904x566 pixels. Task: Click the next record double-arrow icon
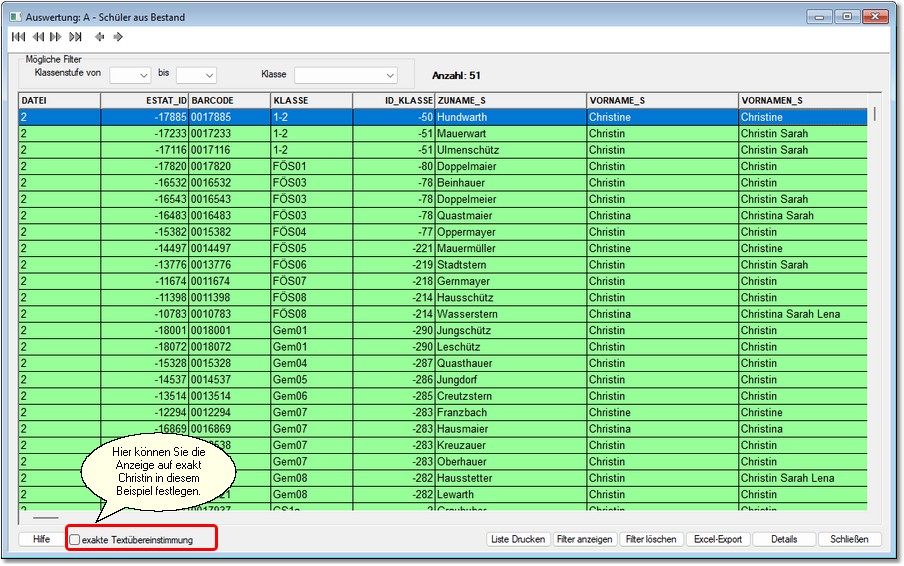(55, 37)
